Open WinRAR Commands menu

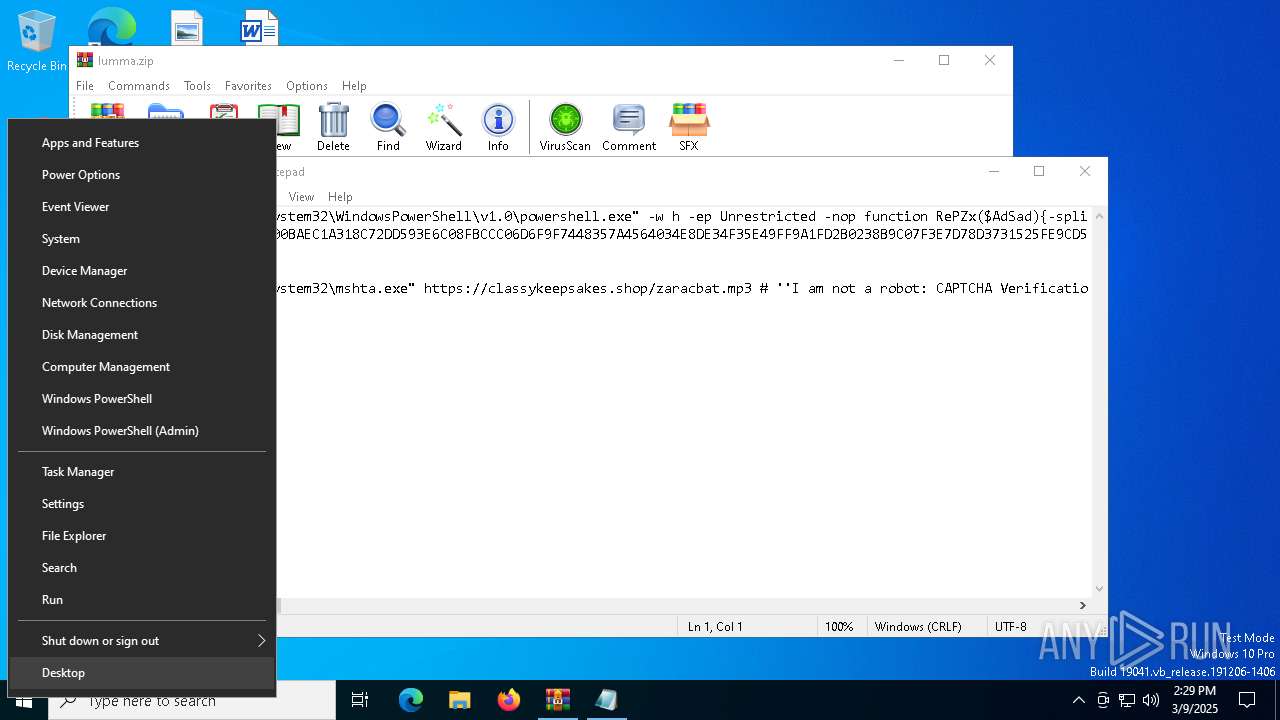click(139, 86)
